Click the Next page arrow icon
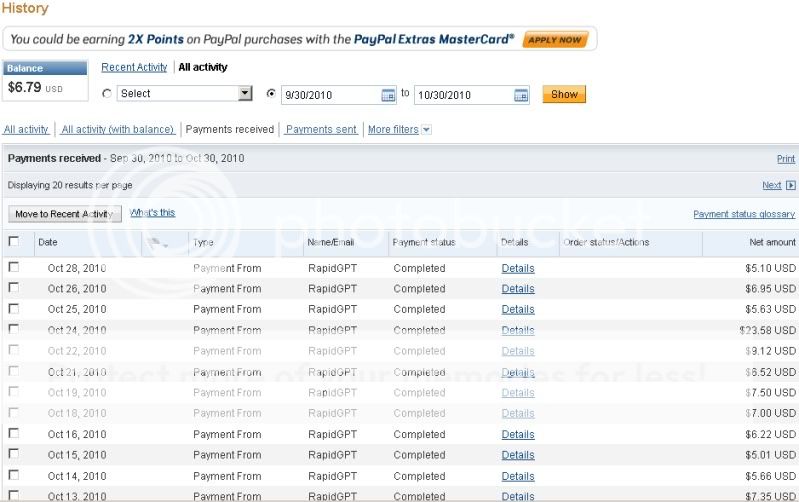This screenshot has height=502, width=799. click(790, 185)
